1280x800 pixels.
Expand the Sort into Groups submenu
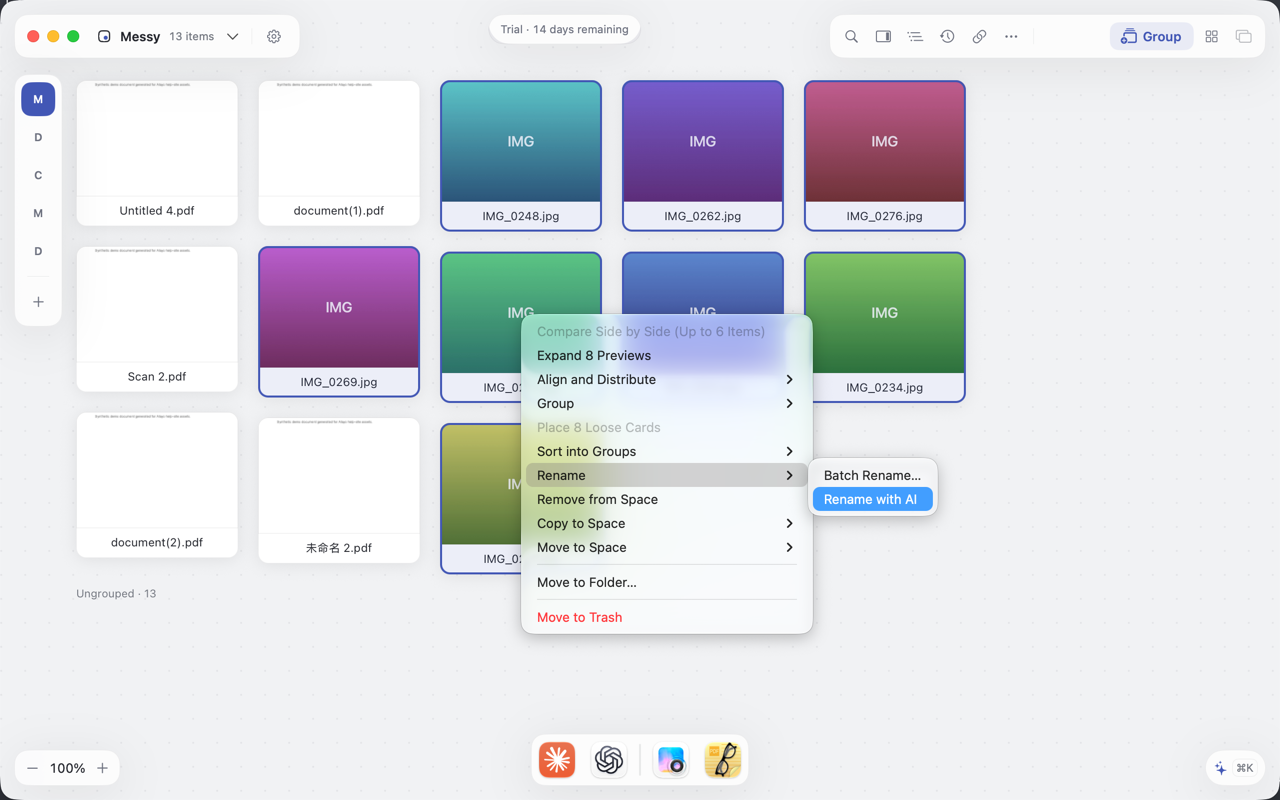tap(666, 451)
